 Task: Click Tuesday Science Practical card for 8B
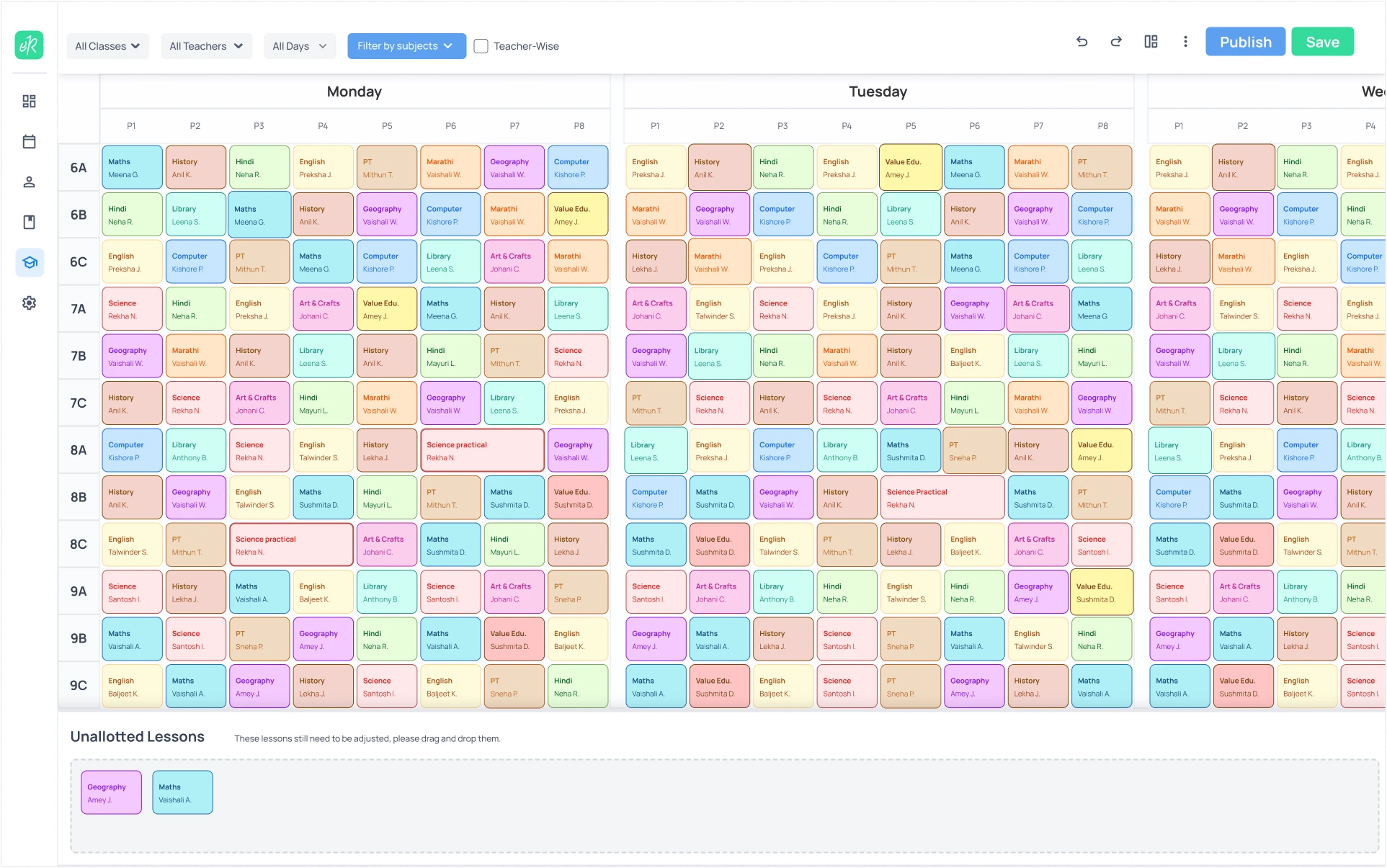click(942, 497)
